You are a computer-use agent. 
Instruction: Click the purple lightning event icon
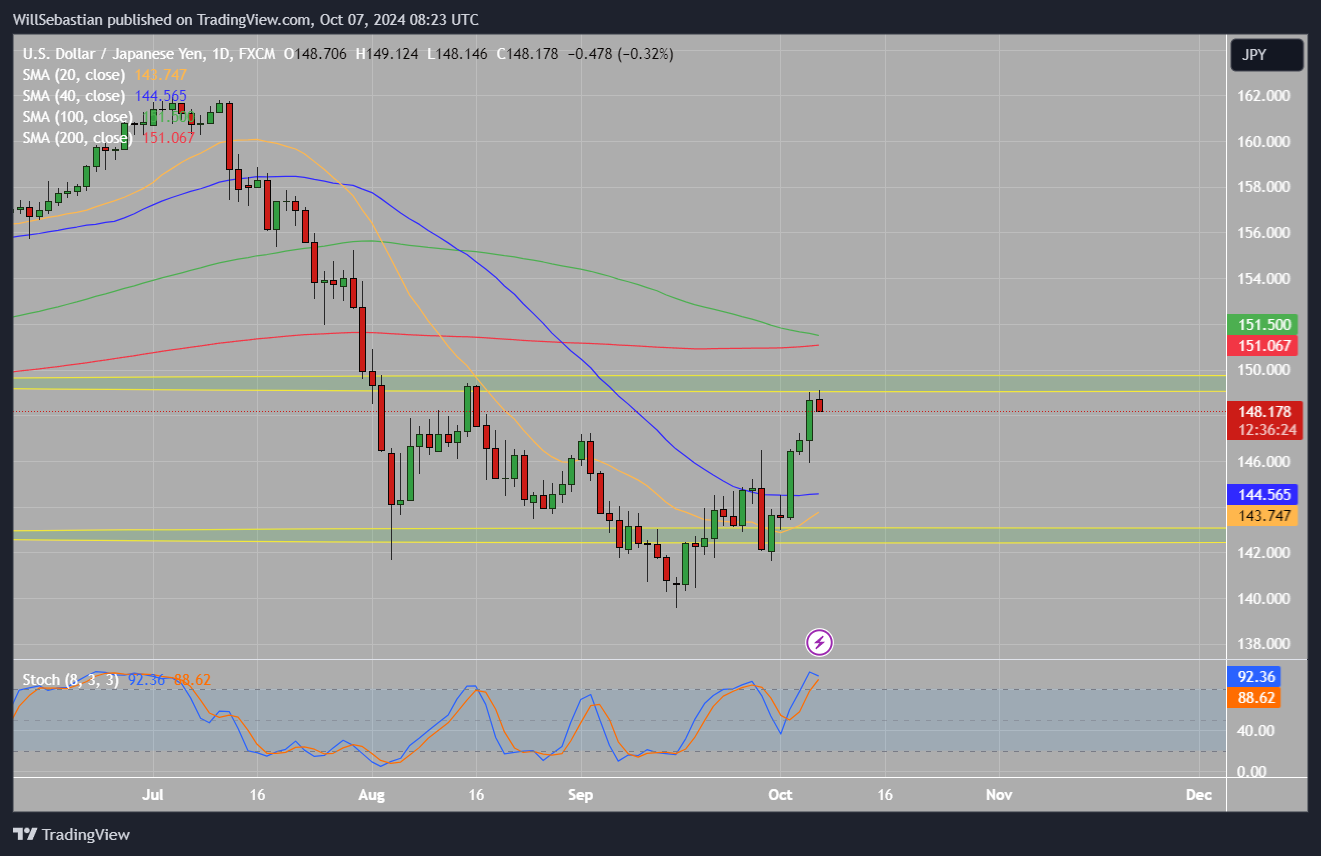coord(819,642)
